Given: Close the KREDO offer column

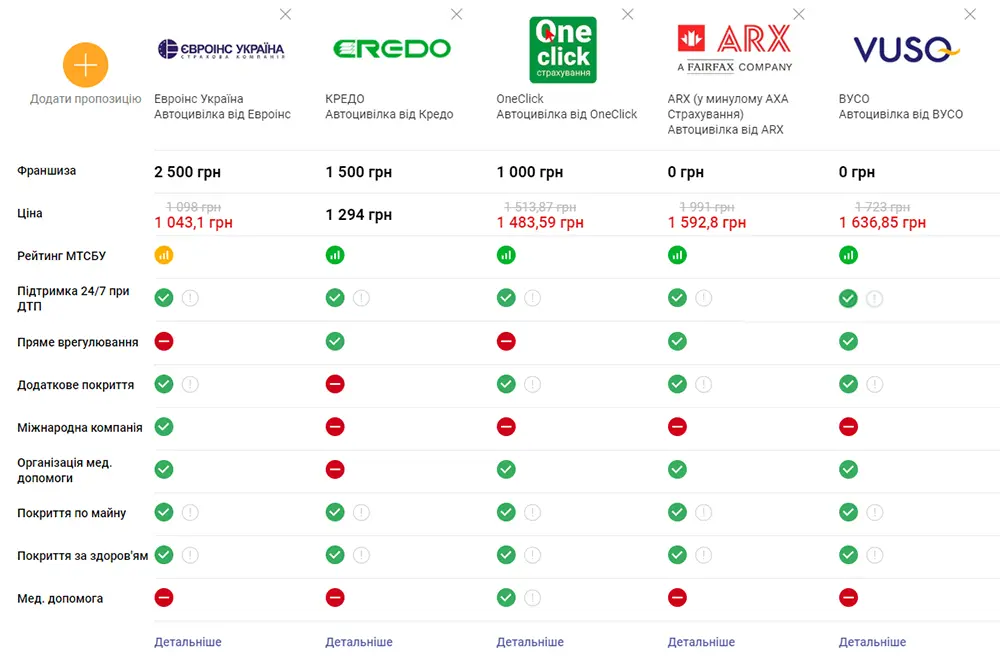Looking at the screenshot, I should [x=457, y=14].
